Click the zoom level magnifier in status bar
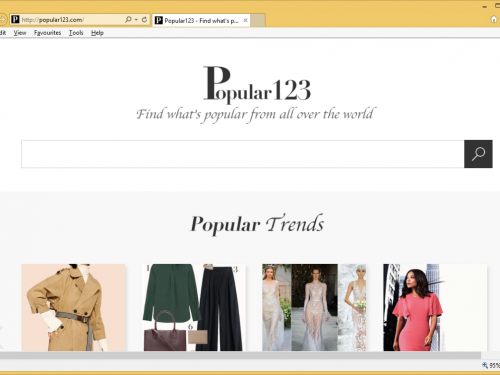The width and height of the screenshot is (500, 375). point(485,366)
